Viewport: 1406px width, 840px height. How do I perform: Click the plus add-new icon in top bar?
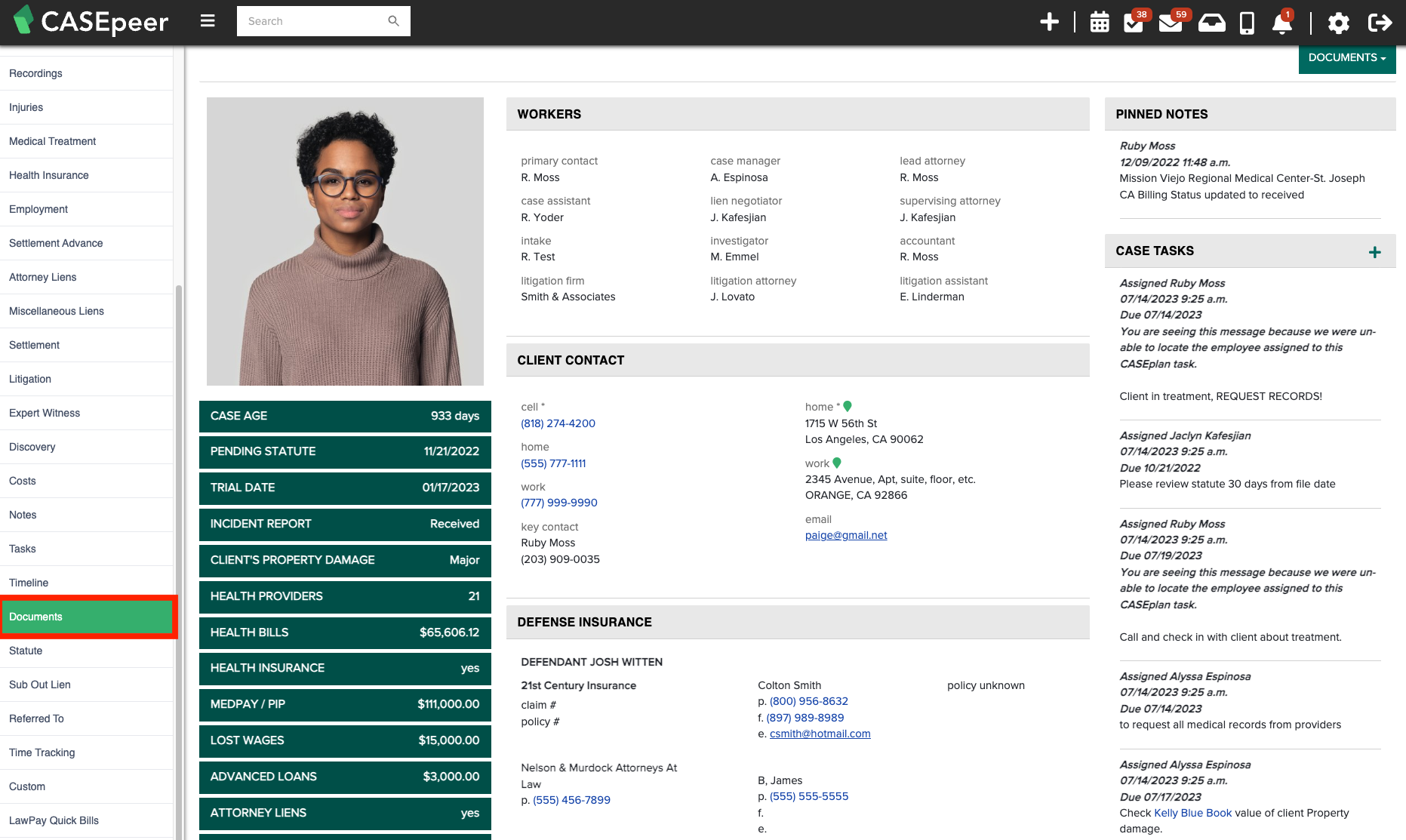point(1049,22)
